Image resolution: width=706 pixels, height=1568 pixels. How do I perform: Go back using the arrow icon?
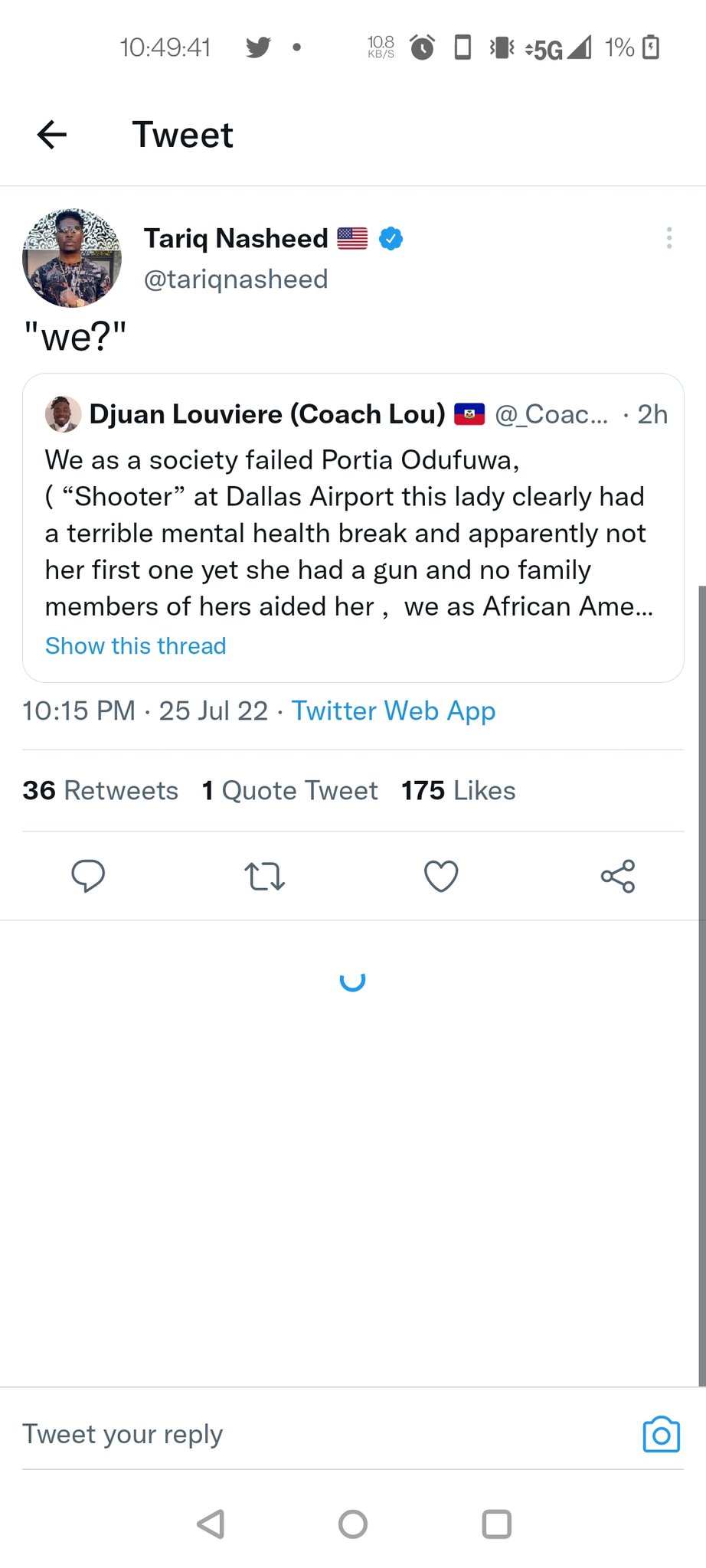[52, 135]
